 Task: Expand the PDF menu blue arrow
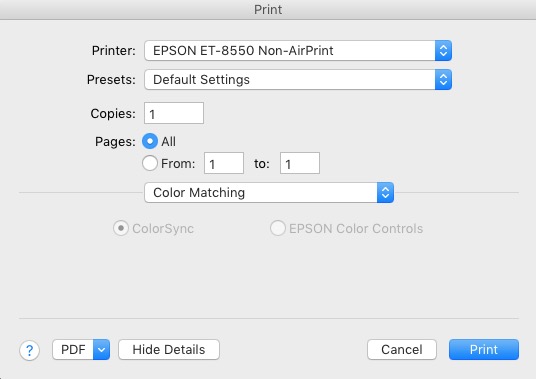(102, 350)
